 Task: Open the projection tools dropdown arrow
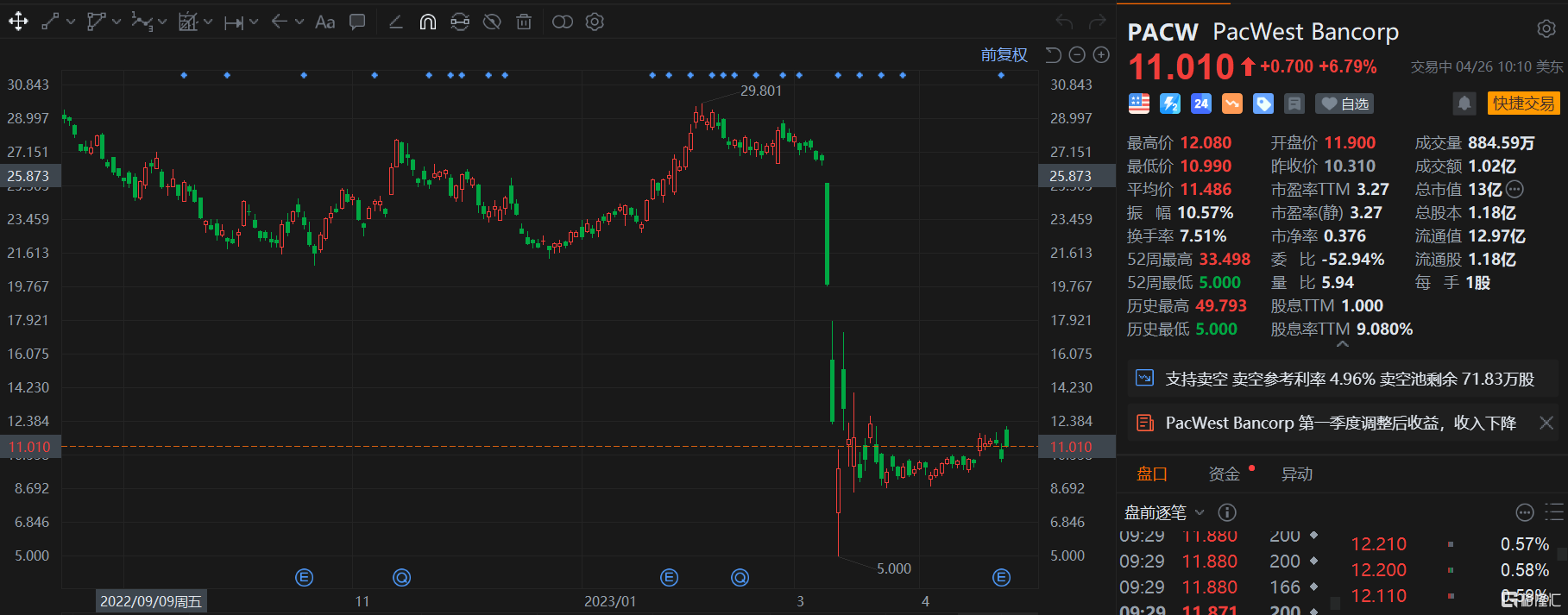pos(208,22)
